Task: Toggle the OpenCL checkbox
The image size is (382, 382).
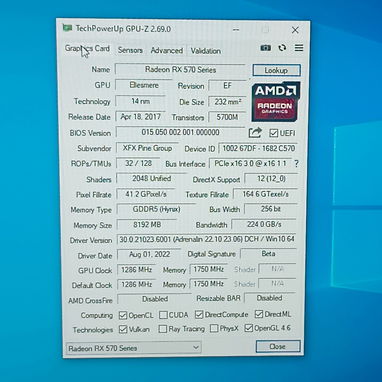Action: [x=123, y=315]
